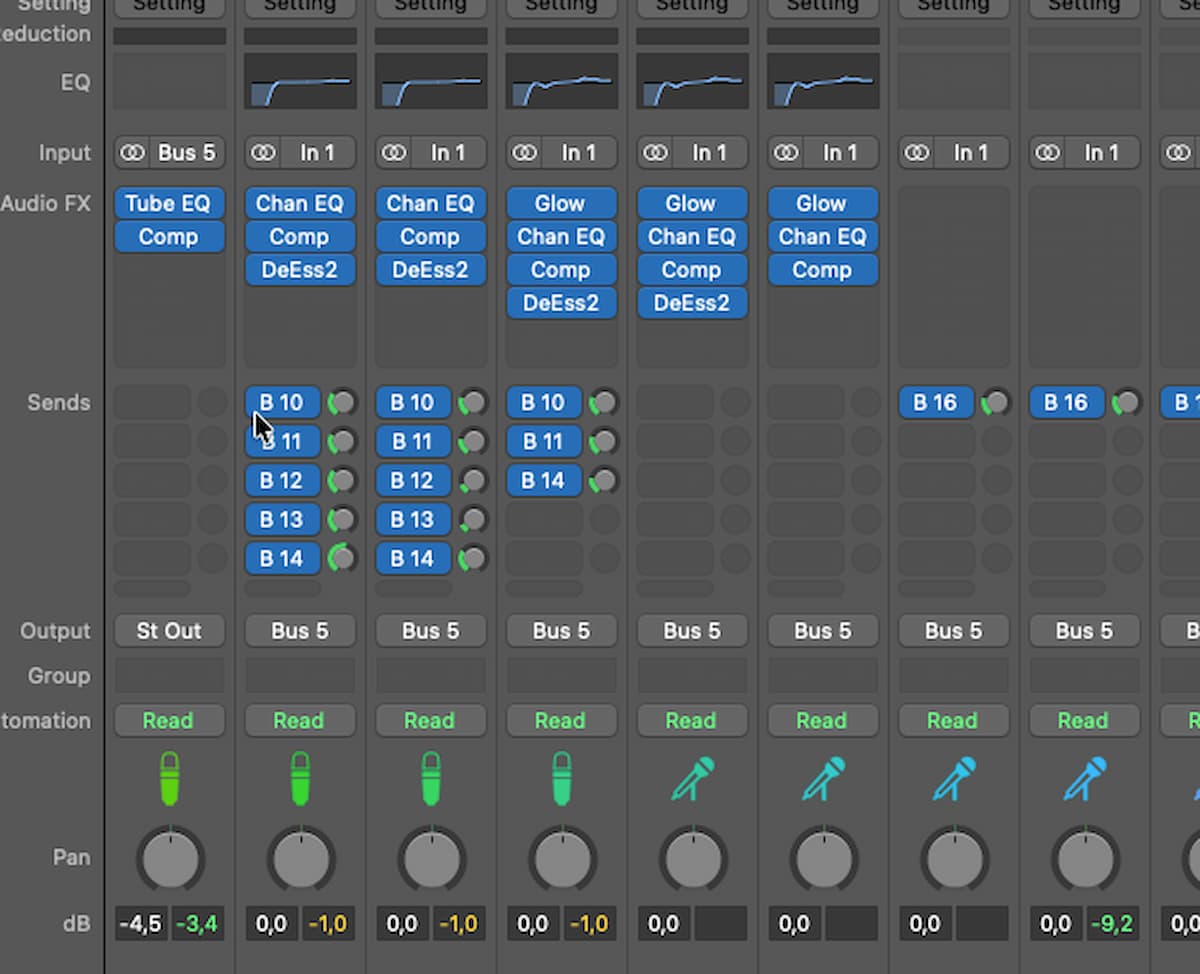Image resolution: width=1200 pixels, height=974 pixels.
Task: Open B 16 send slot on the strip peaking at -9,2
Action: pos(1066,403)
